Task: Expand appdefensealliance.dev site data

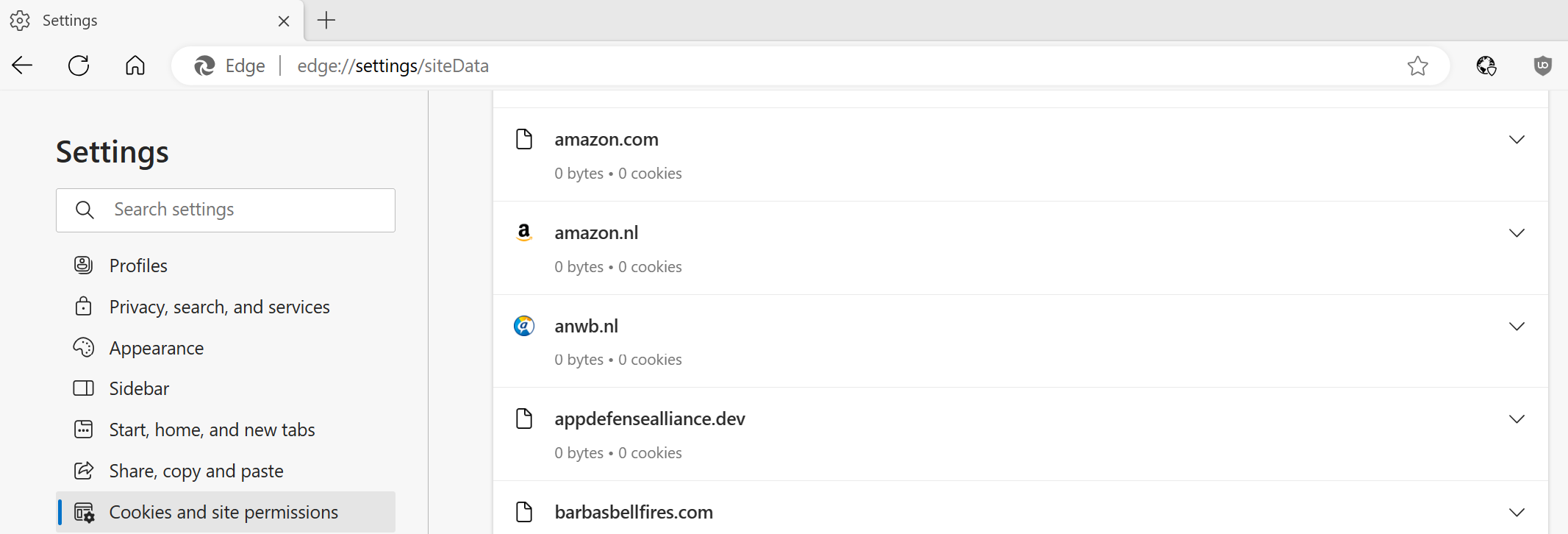Action: [1517, 419]
